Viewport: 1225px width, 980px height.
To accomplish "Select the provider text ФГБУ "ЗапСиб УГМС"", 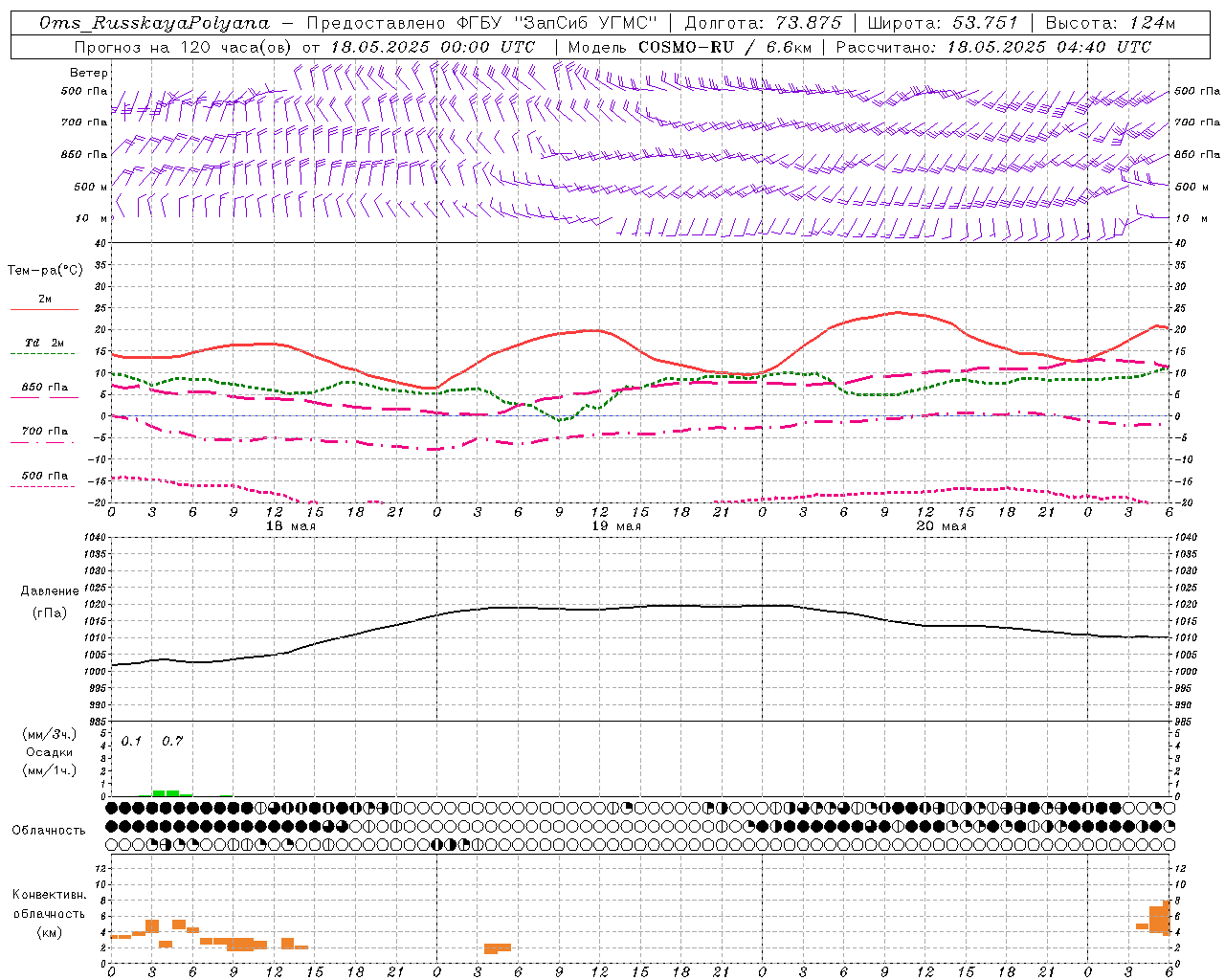I will 555,23.
